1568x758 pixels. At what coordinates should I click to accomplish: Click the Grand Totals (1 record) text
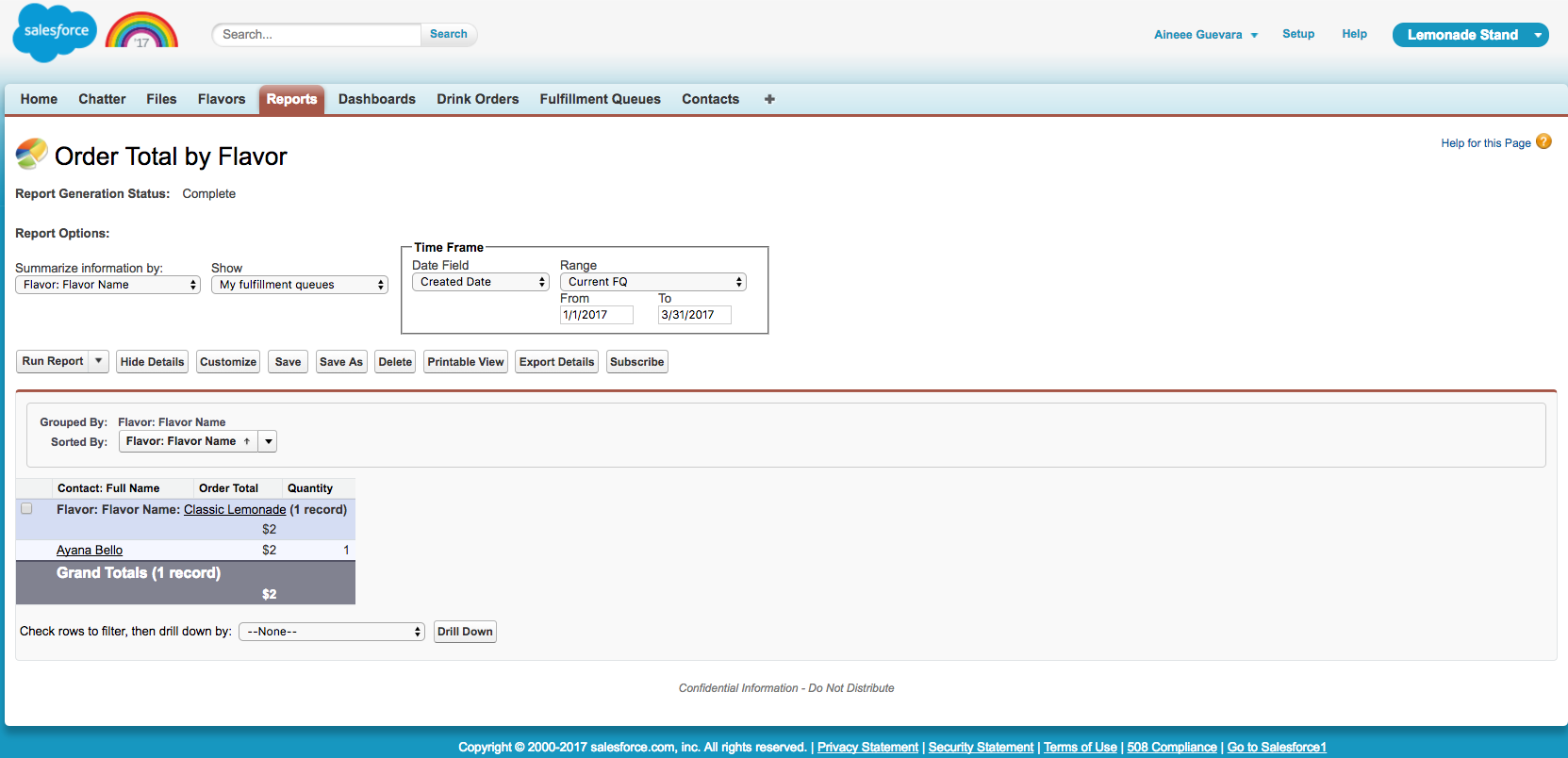tap(139, 572)
